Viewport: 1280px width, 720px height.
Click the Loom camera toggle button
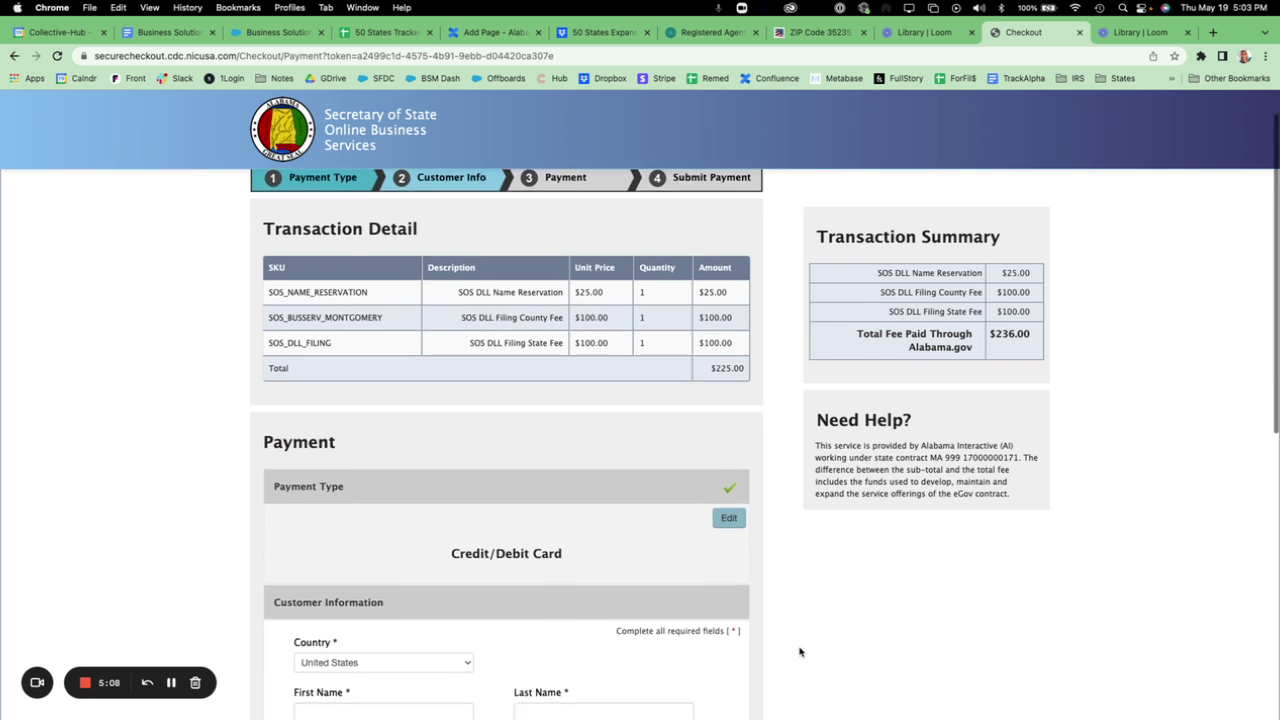[37, 683]
